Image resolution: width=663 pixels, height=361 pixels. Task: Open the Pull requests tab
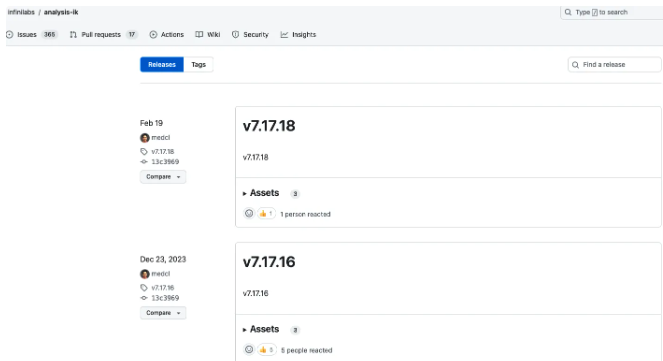tap(103, 35)
